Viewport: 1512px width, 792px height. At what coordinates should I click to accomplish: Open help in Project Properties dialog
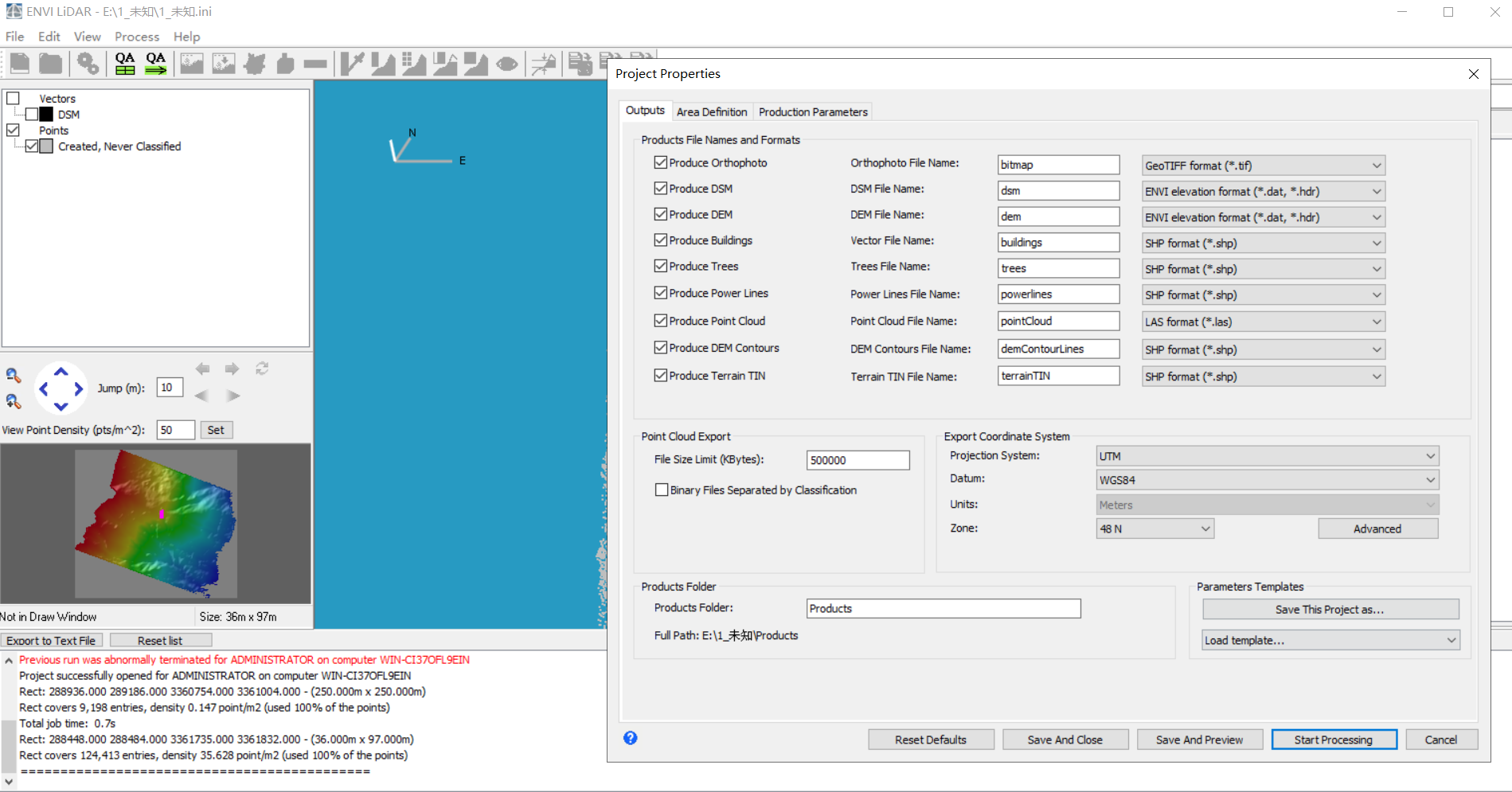coord(631,738)
